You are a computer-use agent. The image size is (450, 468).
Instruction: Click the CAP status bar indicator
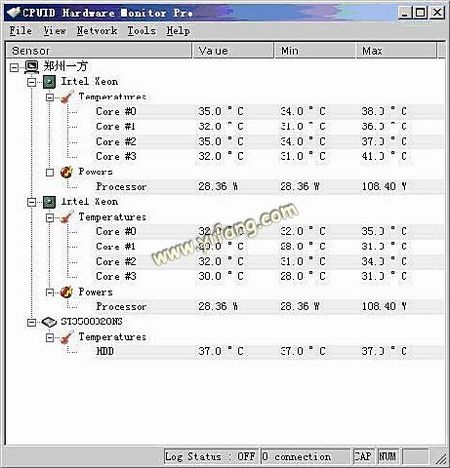363,456
